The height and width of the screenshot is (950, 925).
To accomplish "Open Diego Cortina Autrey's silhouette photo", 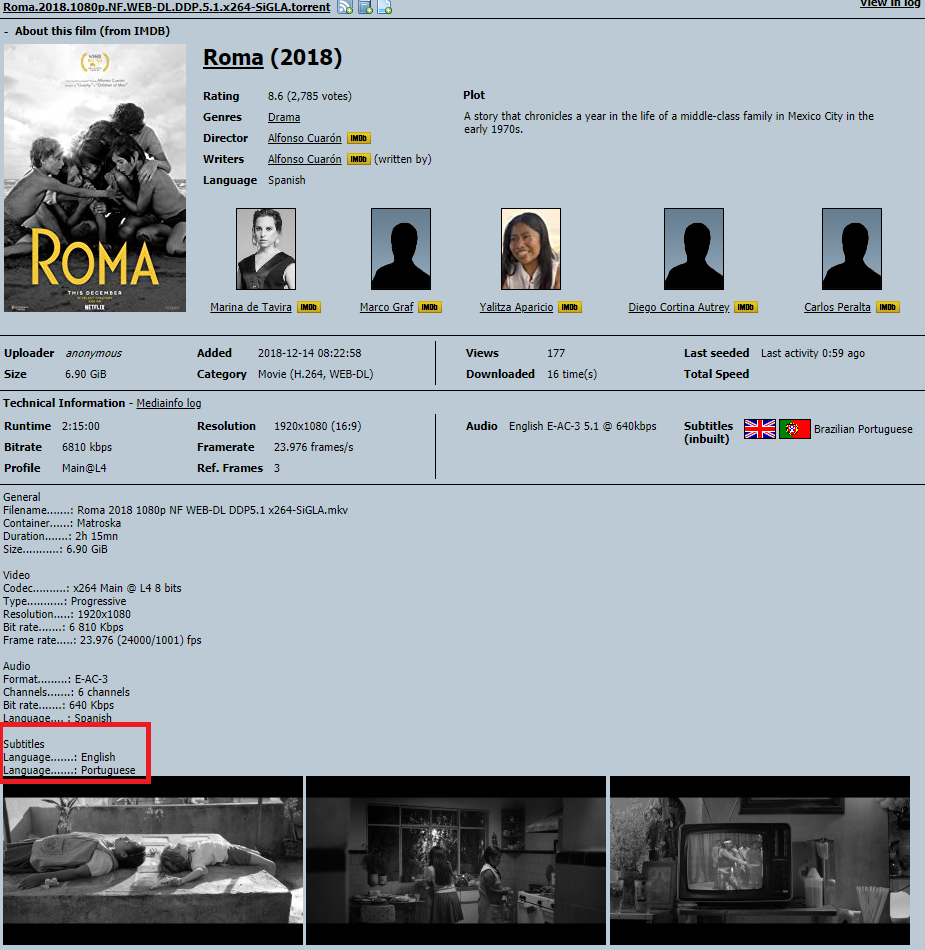I will [694, 249].
